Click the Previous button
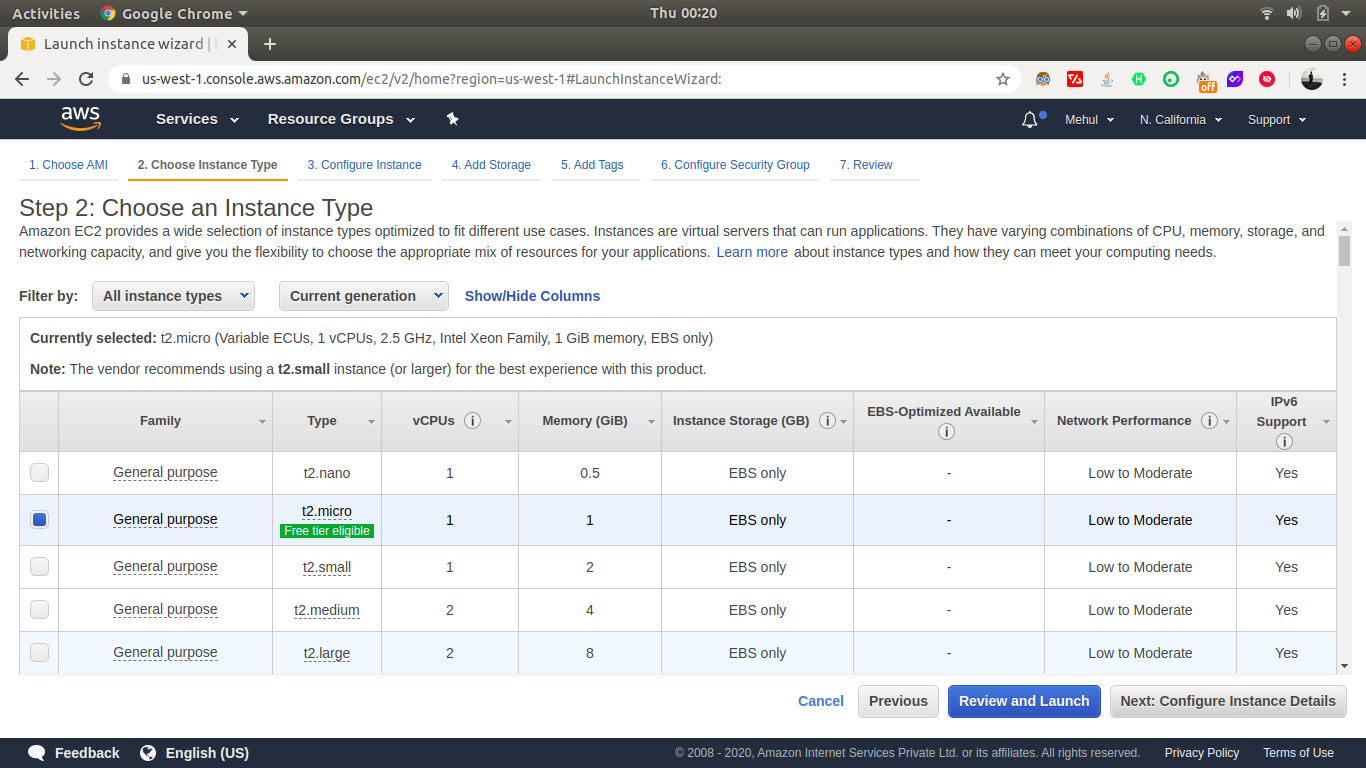Image resolution: width=1366 pixels, height=768 pixels. point(898,701)
